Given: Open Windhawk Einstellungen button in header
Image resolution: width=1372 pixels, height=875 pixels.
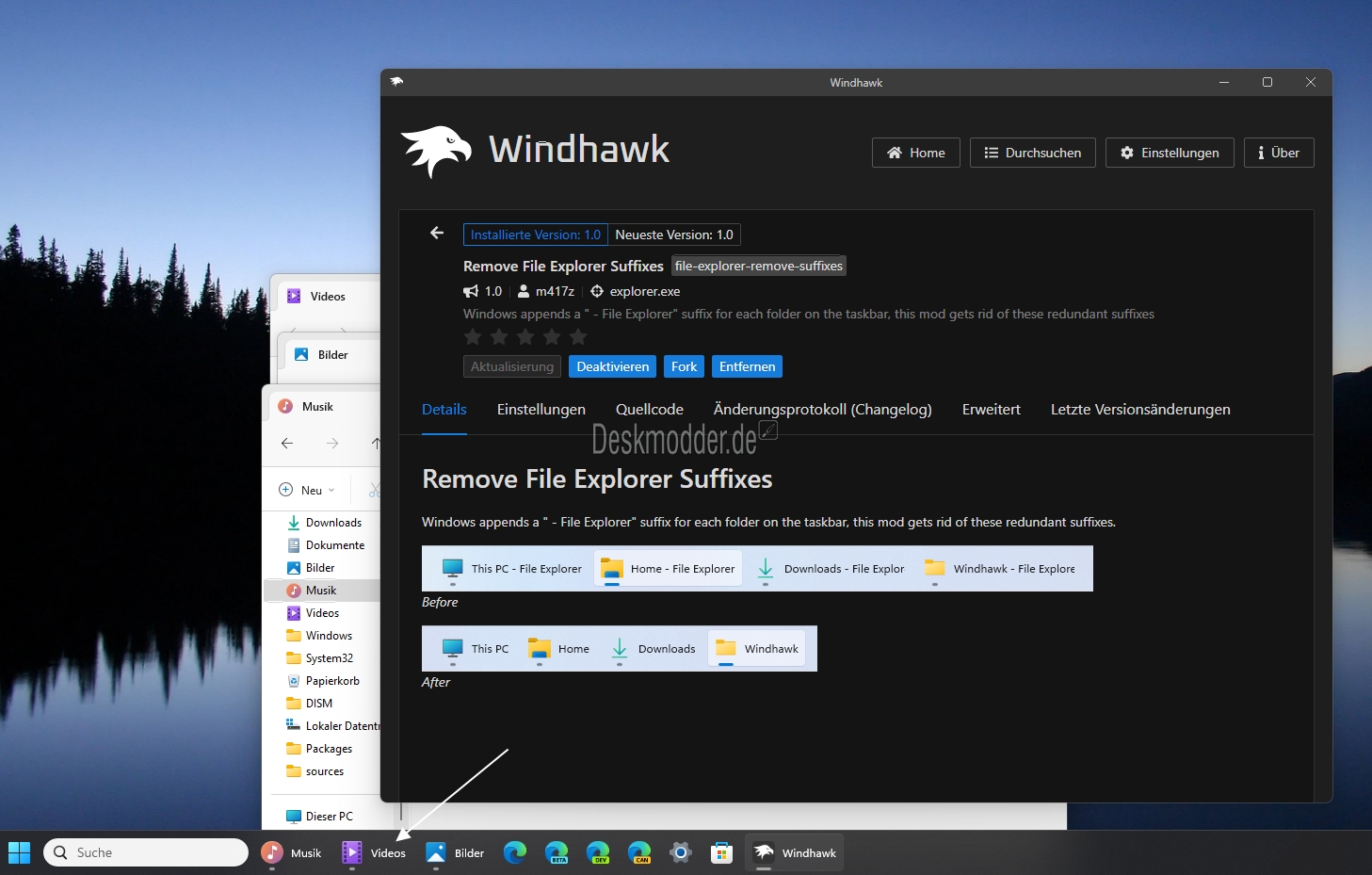Looking at the screenshot, I should [x=1170, y=153].
